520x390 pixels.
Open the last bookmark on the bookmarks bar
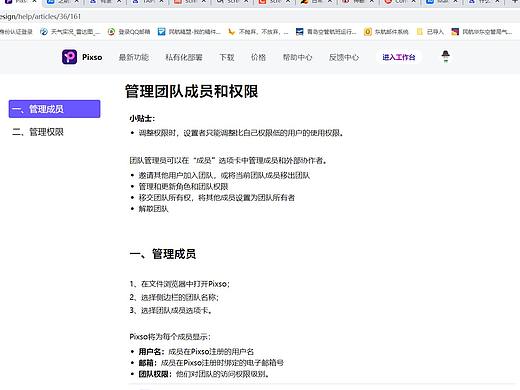(x=482, y=32)
